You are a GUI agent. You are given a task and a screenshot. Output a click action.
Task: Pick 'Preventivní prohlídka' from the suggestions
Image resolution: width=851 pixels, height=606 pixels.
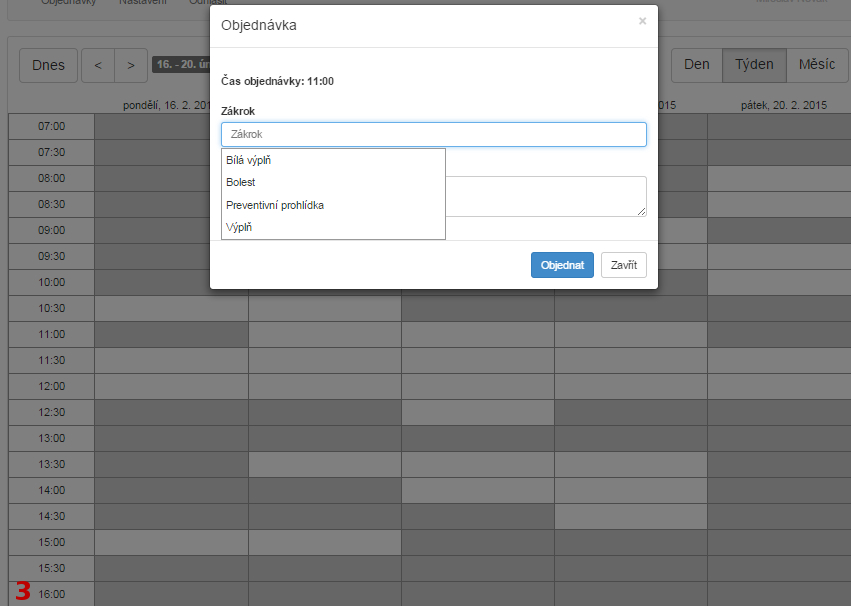pyautogui.click(x=275, y=205)
